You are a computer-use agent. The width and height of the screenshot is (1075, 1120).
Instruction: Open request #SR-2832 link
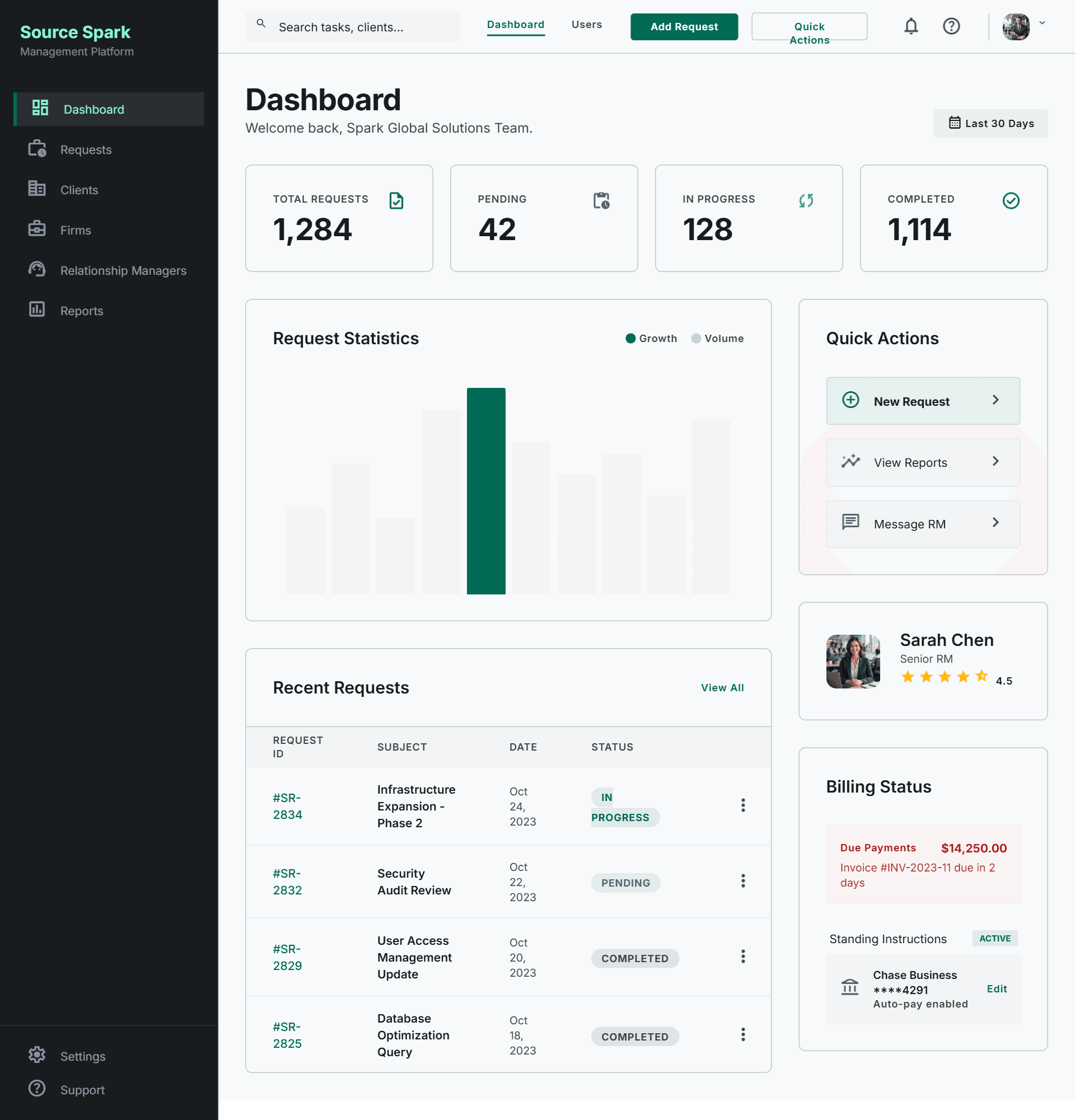coord(287,882)
